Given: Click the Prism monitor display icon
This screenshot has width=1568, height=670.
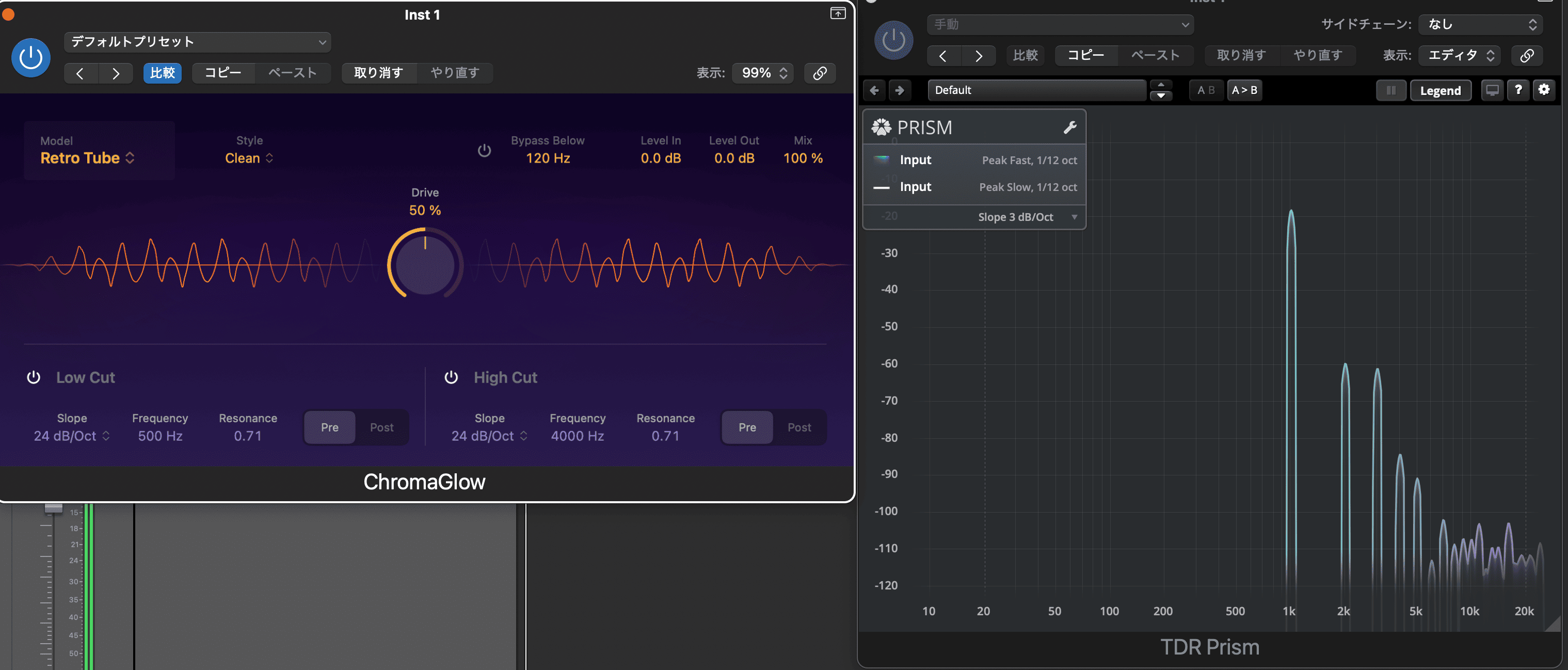Looking at the screenshot, I should pos(1492,90).
